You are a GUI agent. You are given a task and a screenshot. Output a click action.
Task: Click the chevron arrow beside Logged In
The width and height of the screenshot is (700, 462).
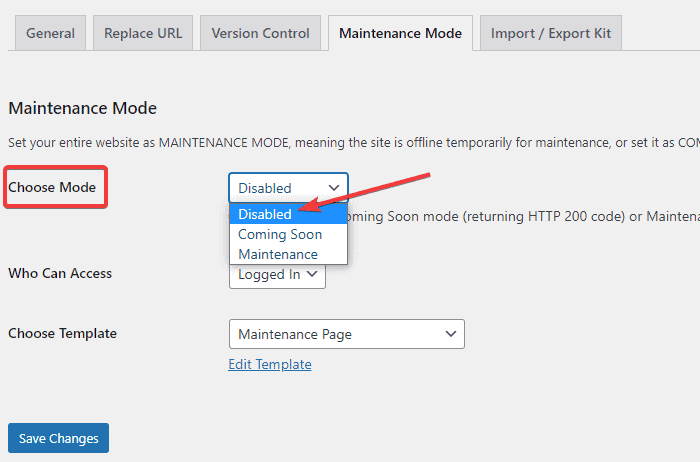312,274
